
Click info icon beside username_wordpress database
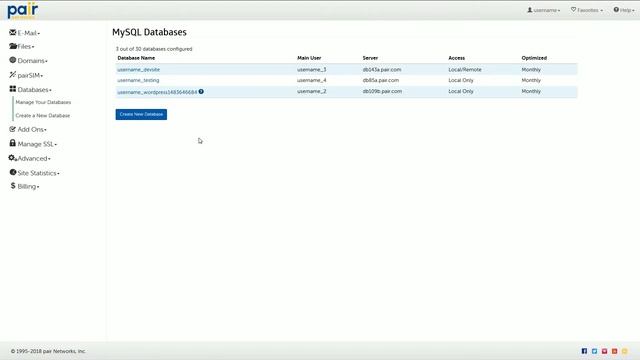tap(201, 91)
